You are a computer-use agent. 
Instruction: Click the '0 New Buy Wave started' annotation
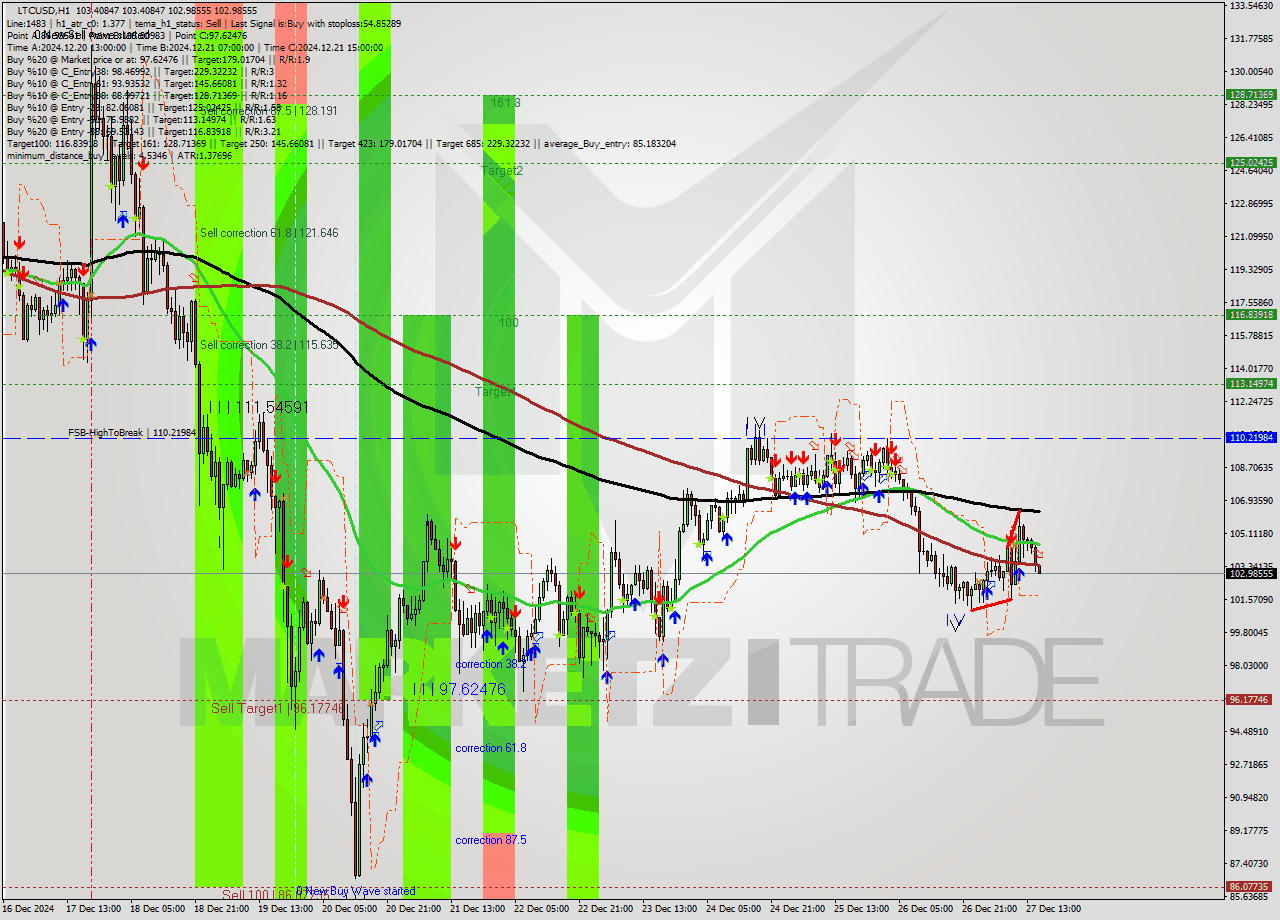[355, 891]
